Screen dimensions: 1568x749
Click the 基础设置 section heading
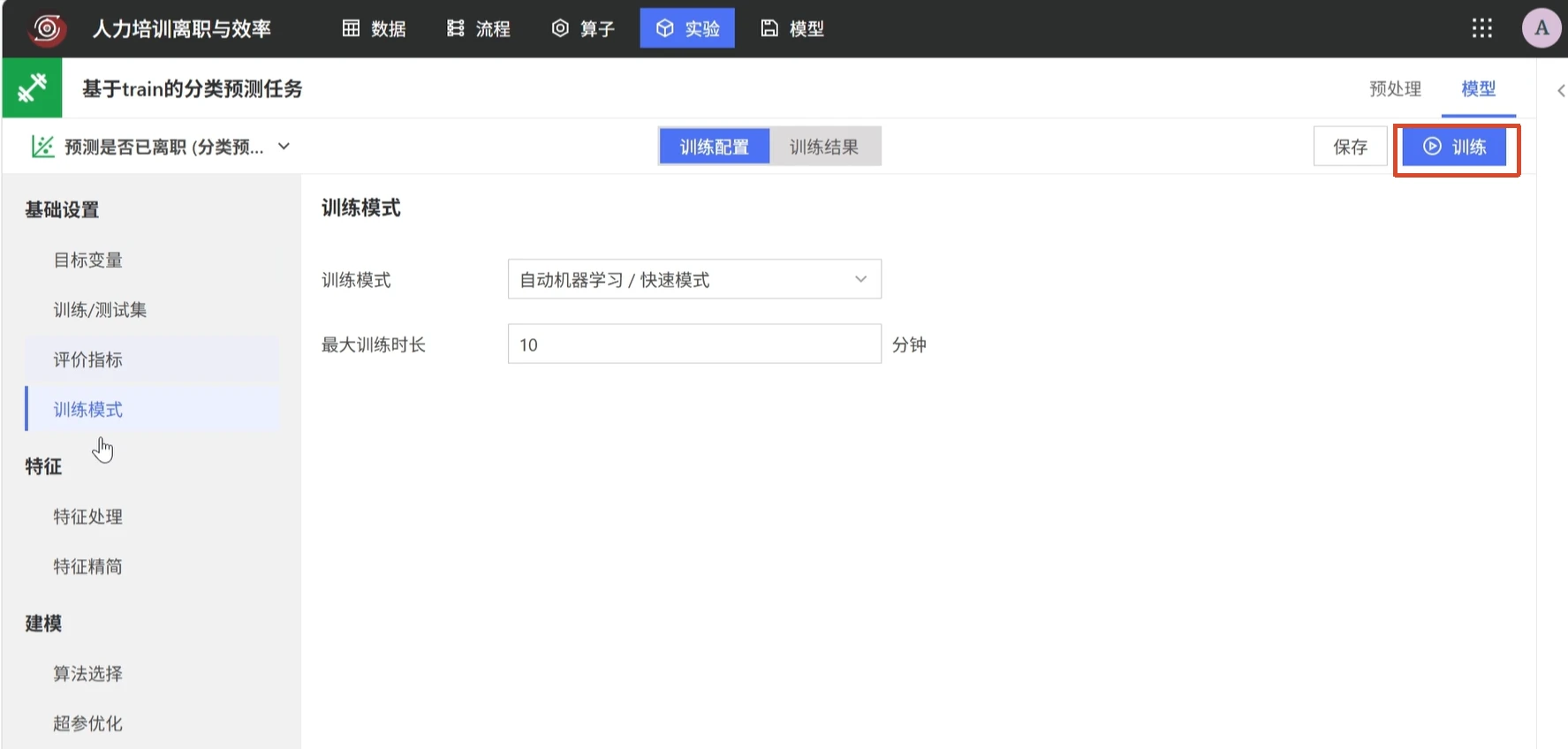point(62,210)
